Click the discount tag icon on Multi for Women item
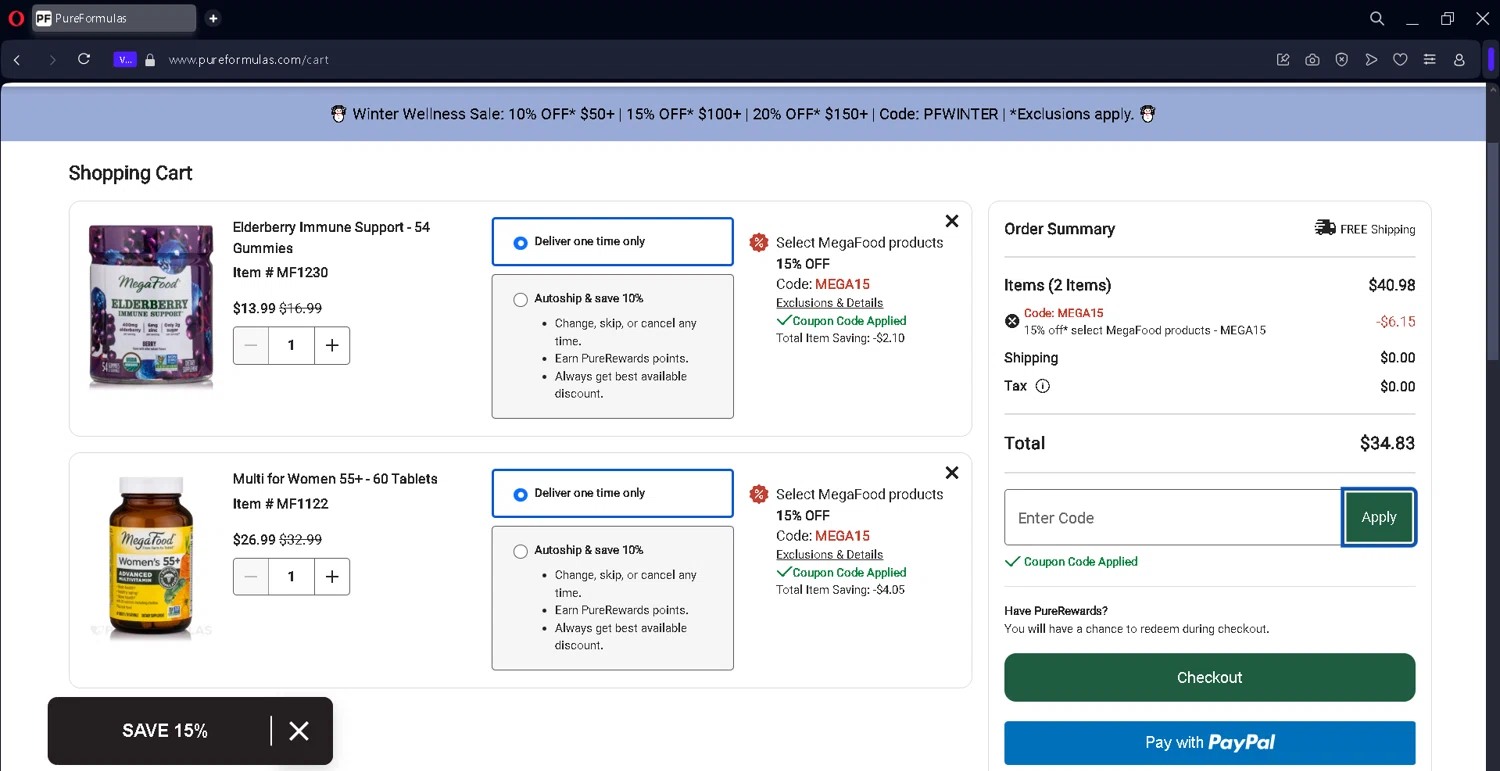1500x771 pixels. point(759,494)
